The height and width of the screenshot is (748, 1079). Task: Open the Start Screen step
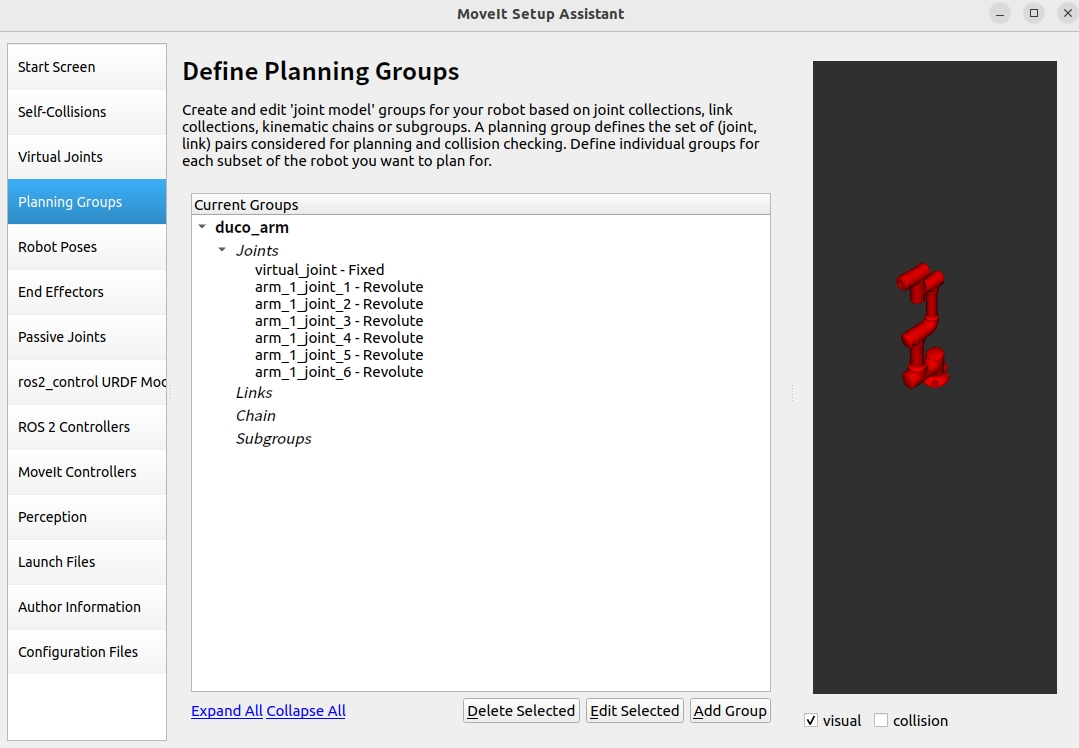pos(87,67)
